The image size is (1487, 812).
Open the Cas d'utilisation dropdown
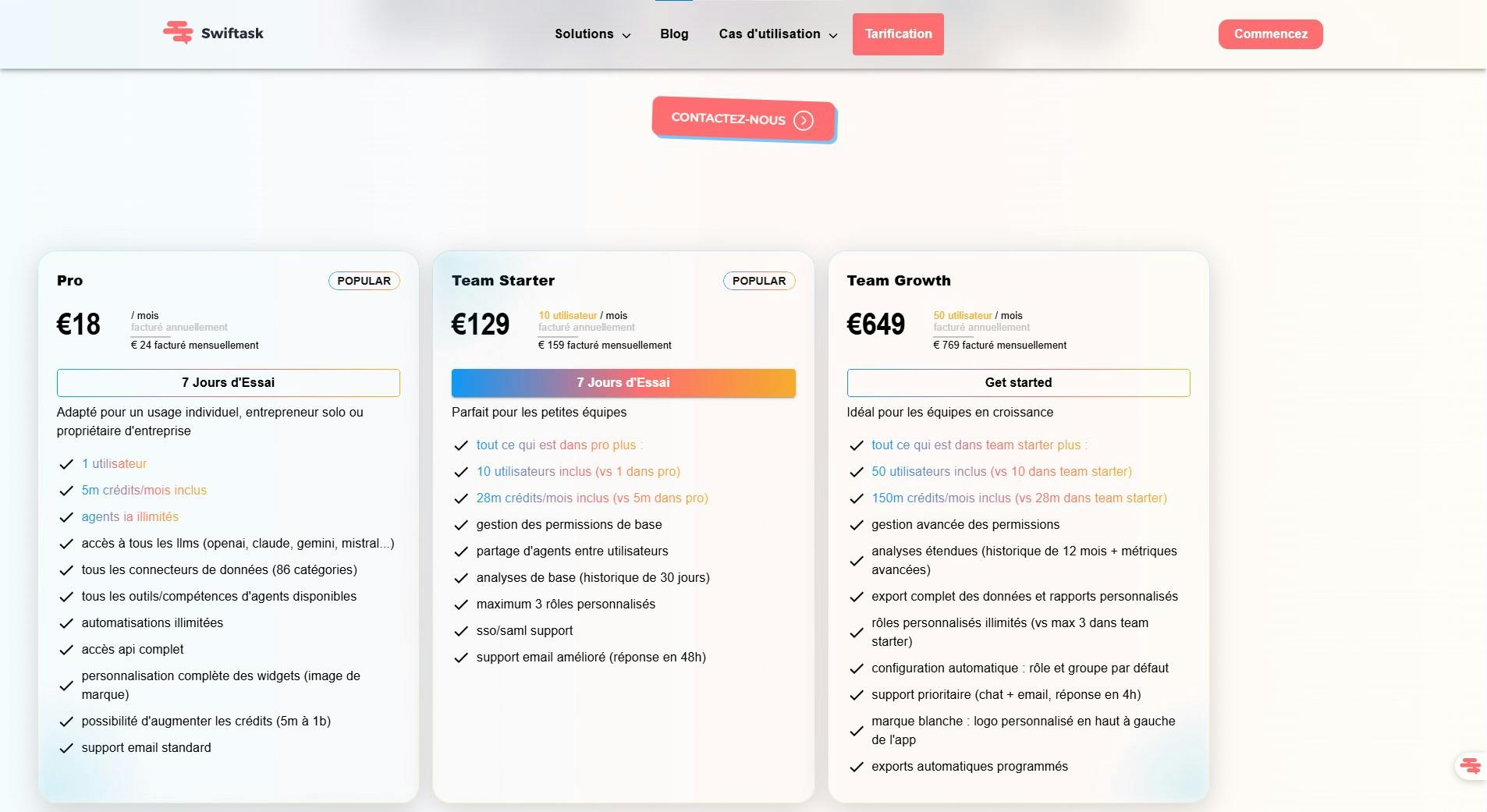pos(776,34)
